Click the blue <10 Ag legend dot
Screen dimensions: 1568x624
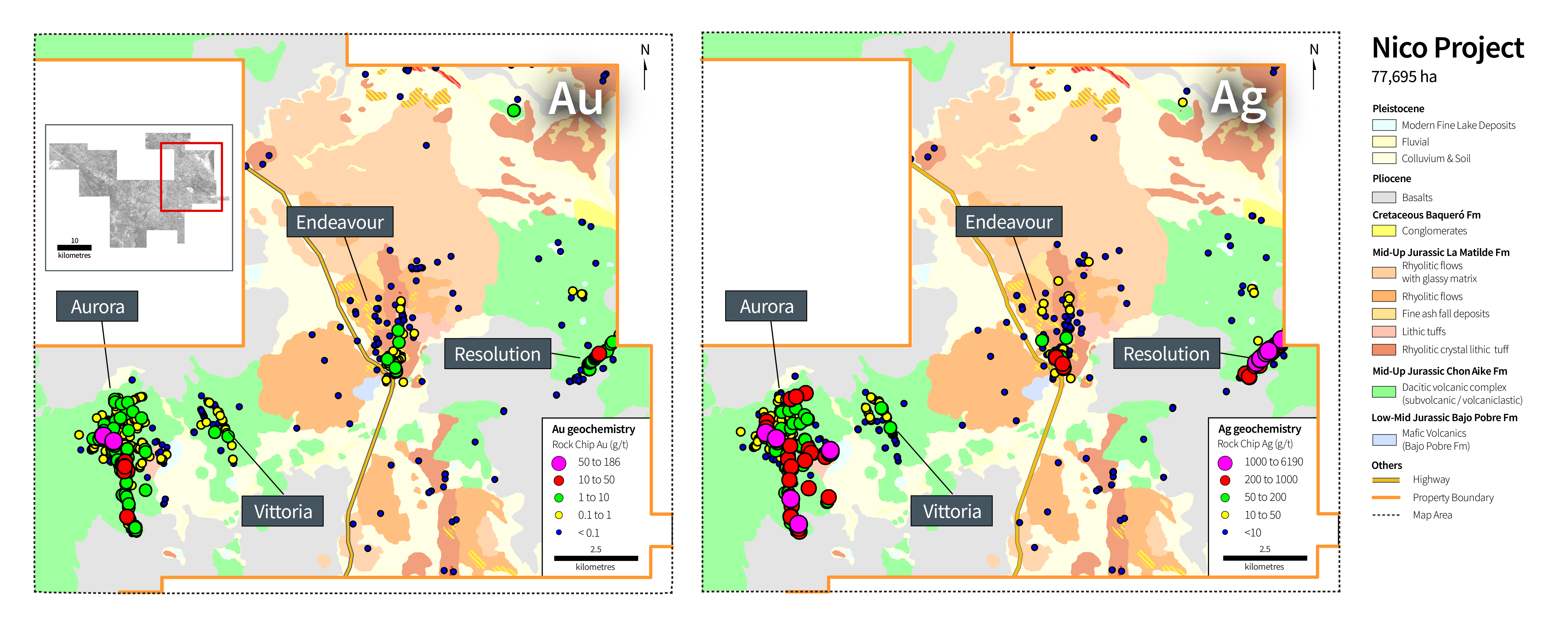1225,533
